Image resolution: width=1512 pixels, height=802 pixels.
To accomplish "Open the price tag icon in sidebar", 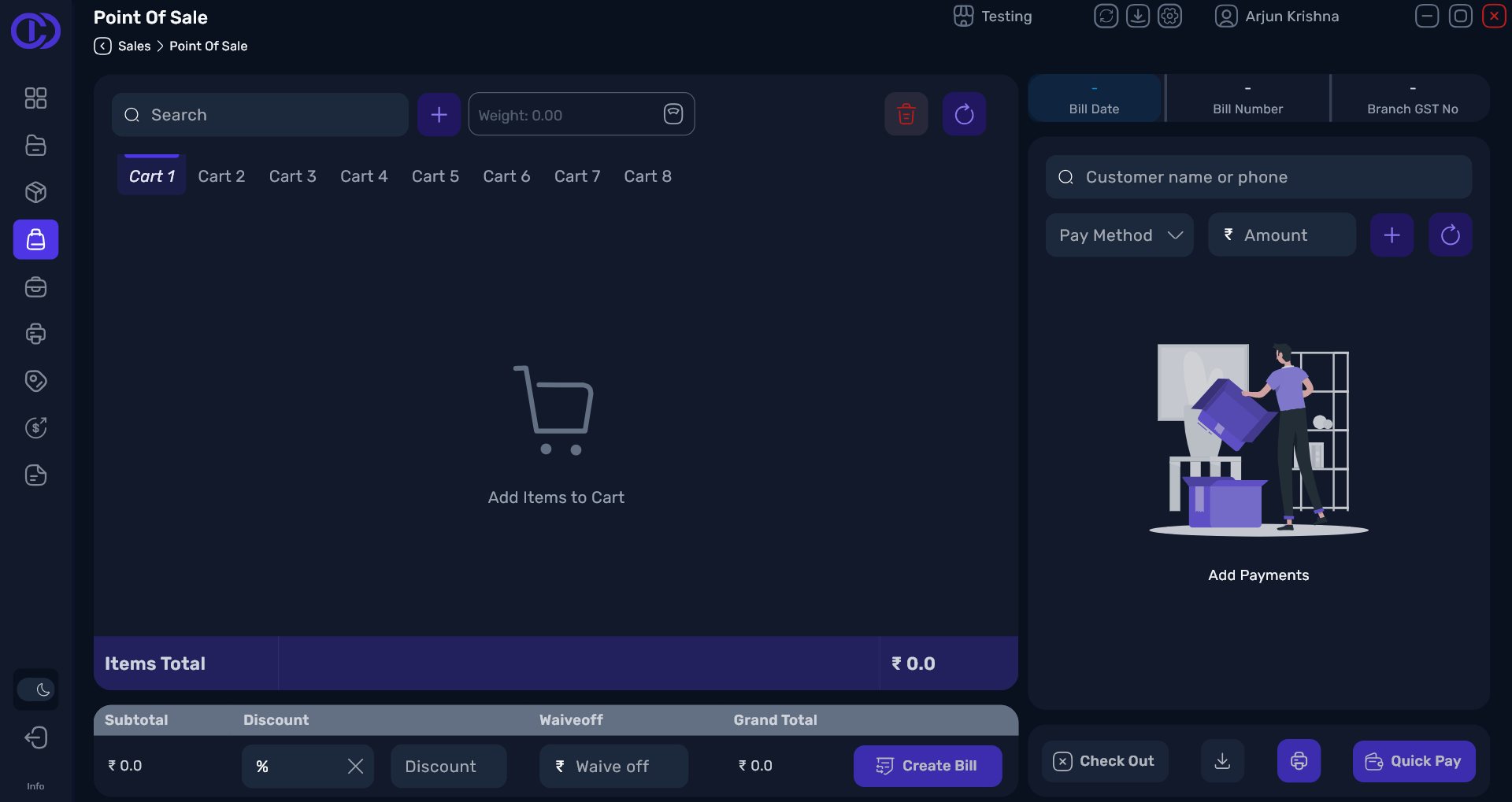I will coord(35,381).
